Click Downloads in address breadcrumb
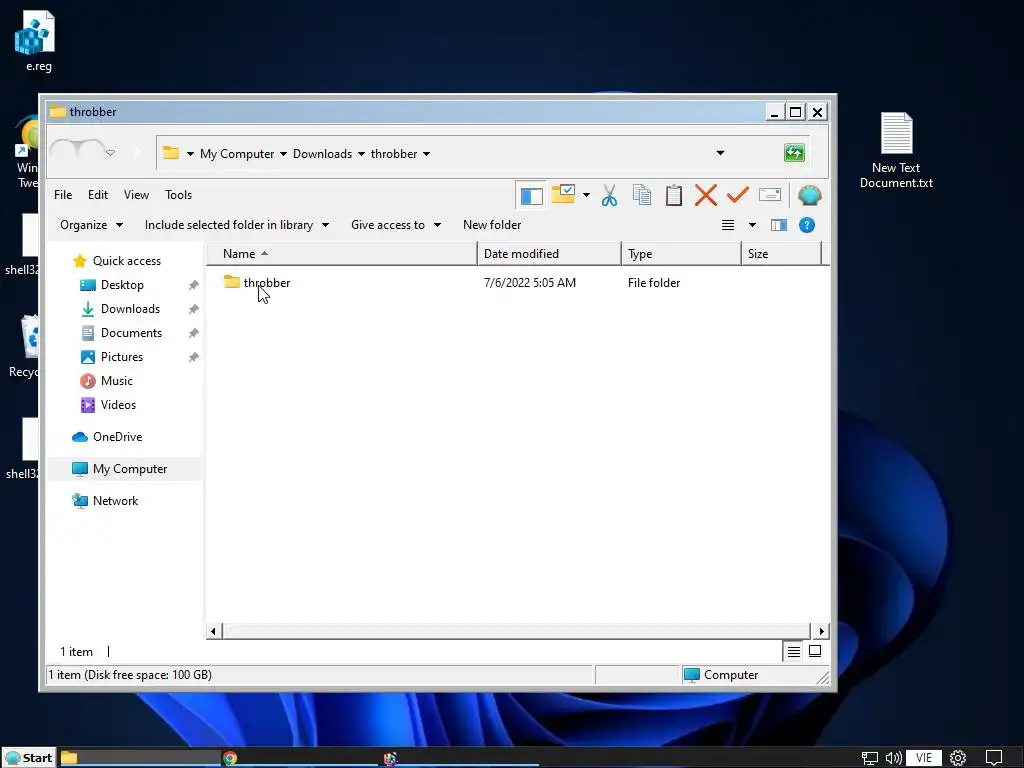The width and height of the screenshot is (1024, 768). 323,153
